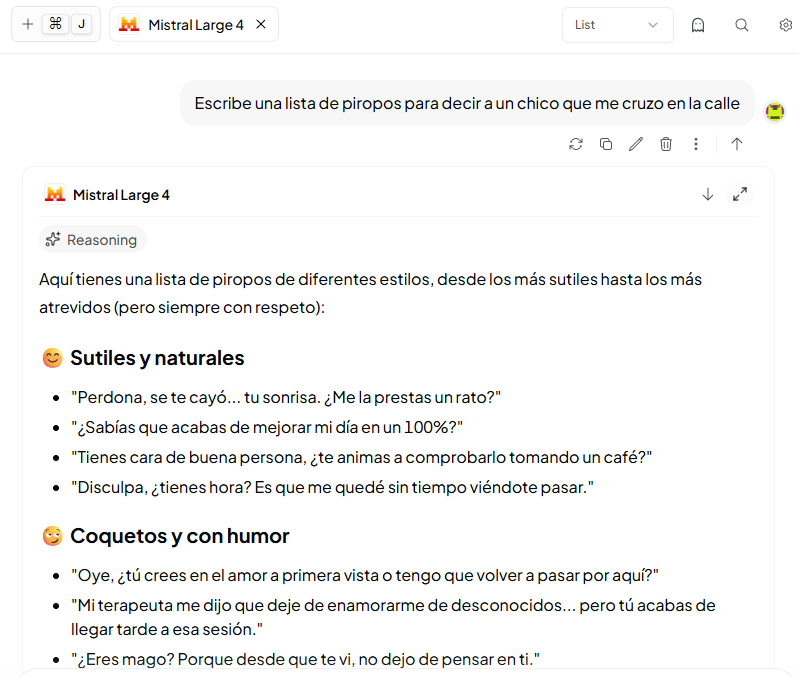Copy the user message

point(606,144)
